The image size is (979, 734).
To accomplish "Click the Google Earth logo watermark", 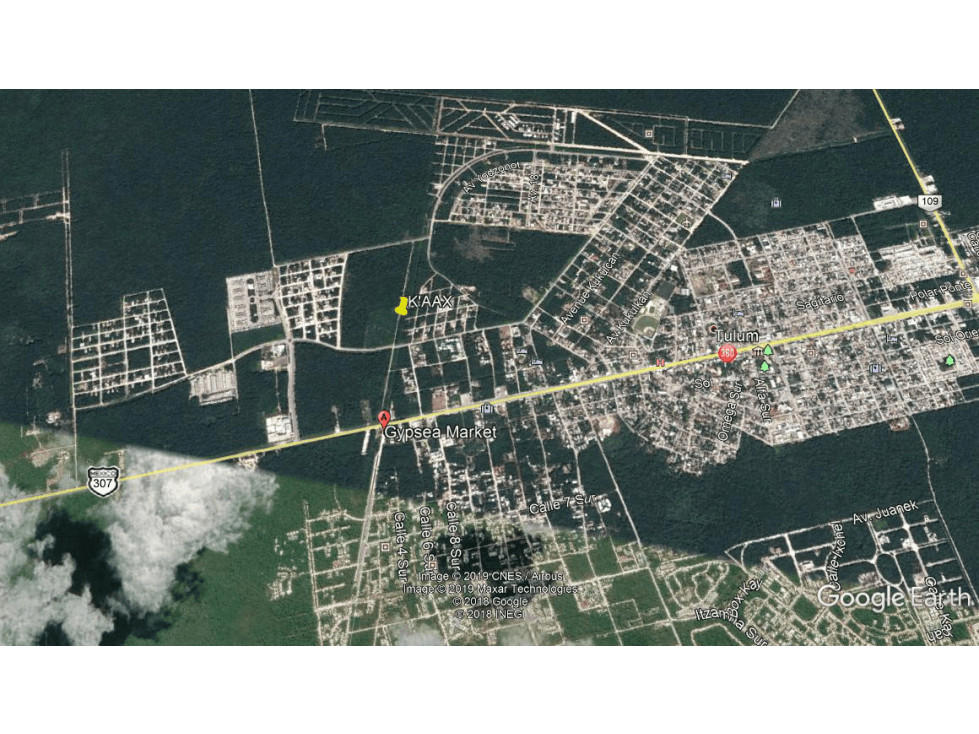I will (x=894, y=597).
